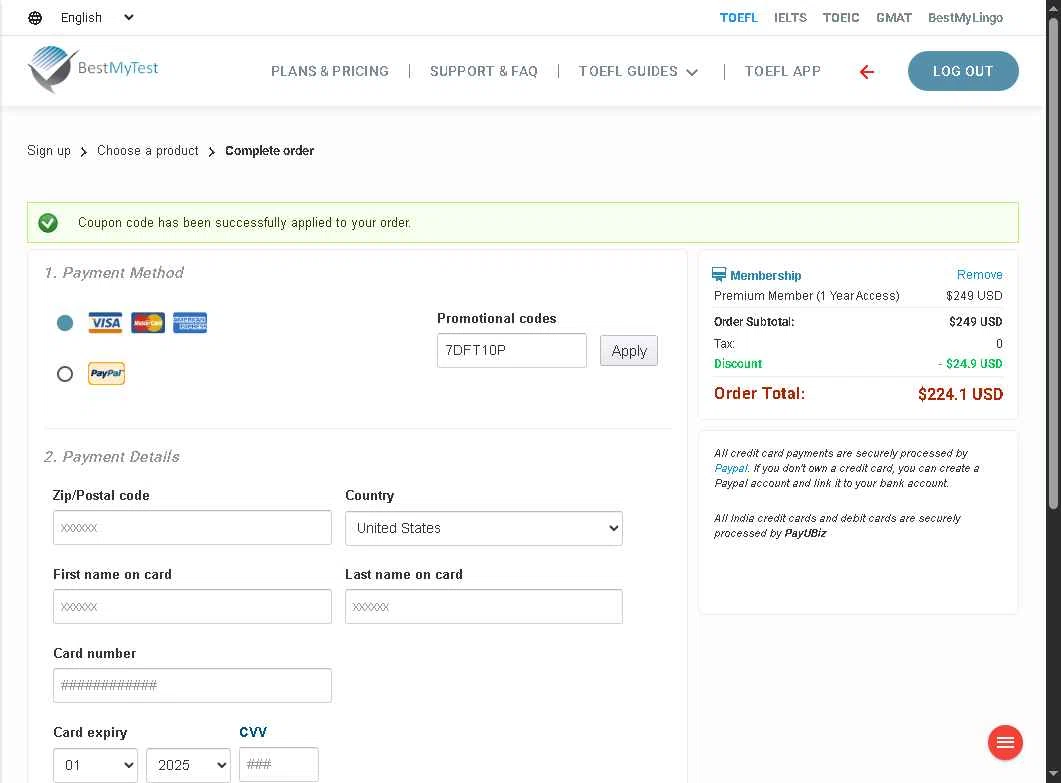Open the red floating menu button
The image size is (1061, 783).
[1005, 743]
